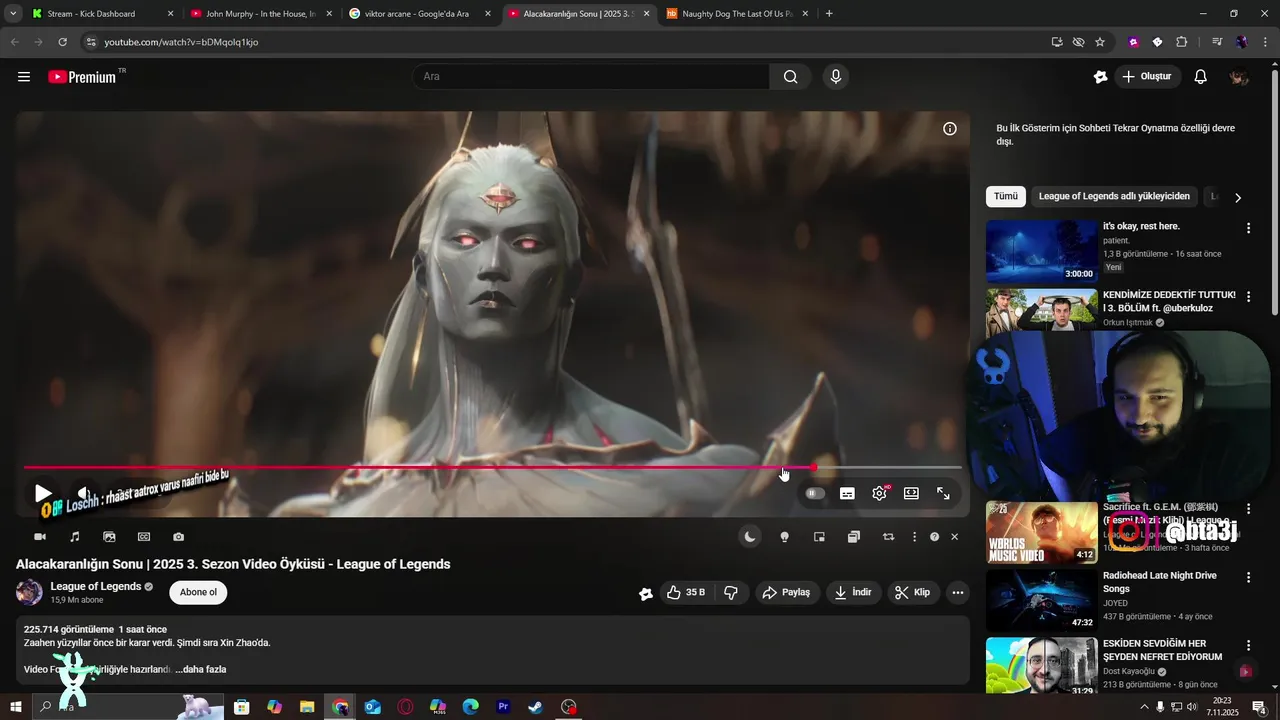Click the progress bar scrubber handle

tap(813, 467)
